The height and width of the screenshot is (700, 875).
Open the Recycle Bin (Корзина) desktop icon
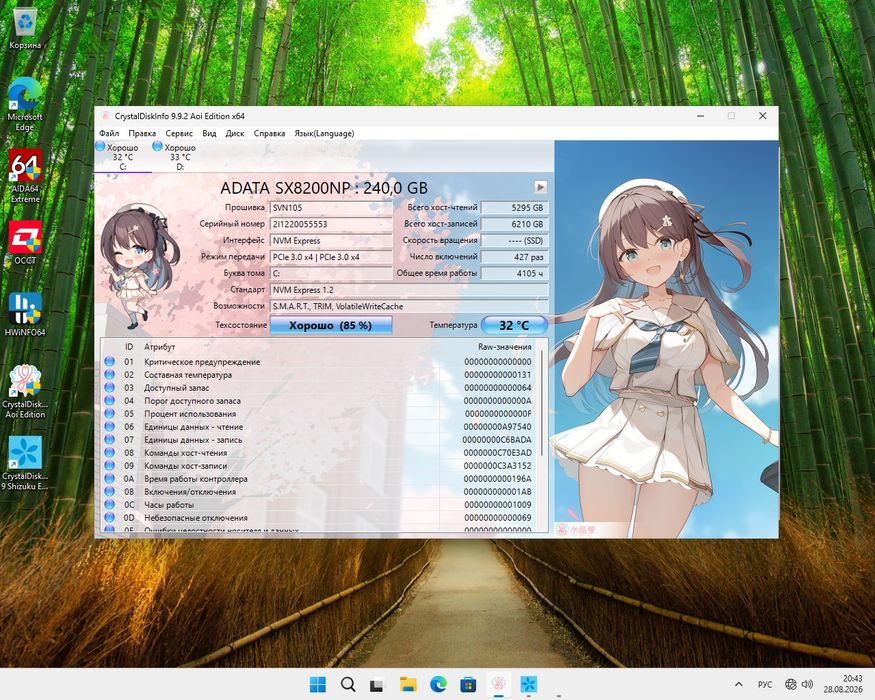(x=25, y=28)
